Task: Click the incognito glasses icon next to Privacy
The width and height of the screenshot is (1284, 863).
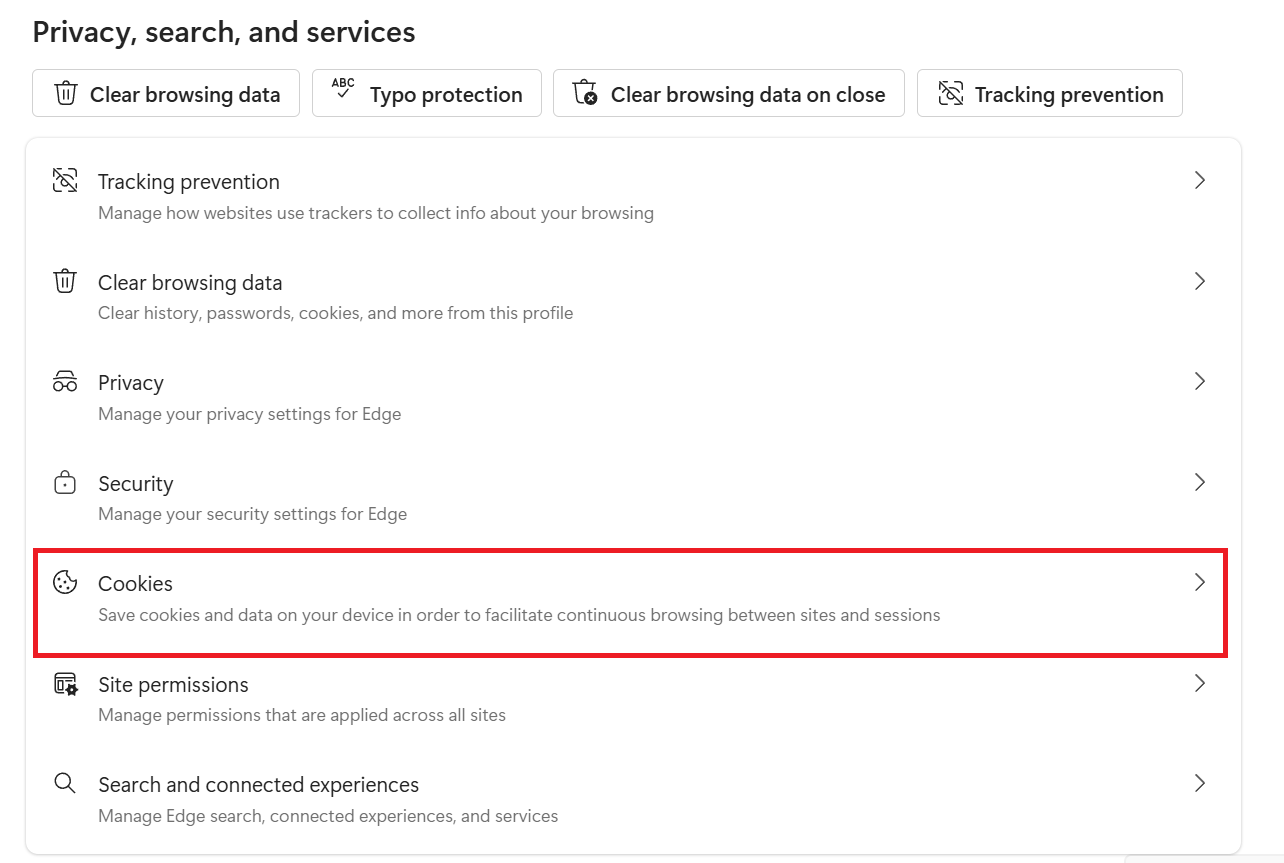Action: coord(65,382)
